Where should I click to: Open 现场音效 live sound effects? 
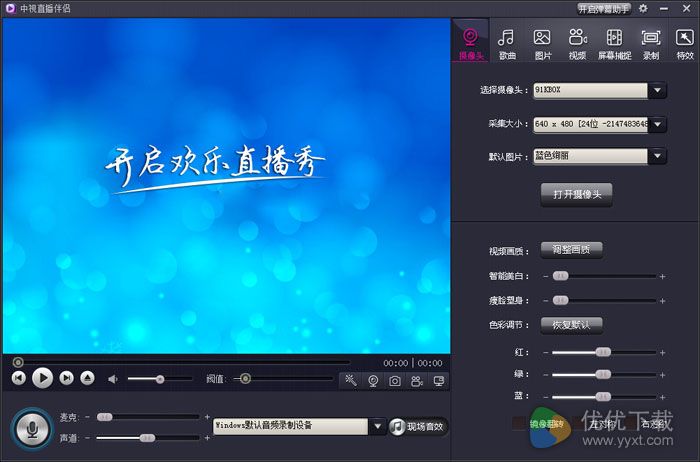[418, 427]
